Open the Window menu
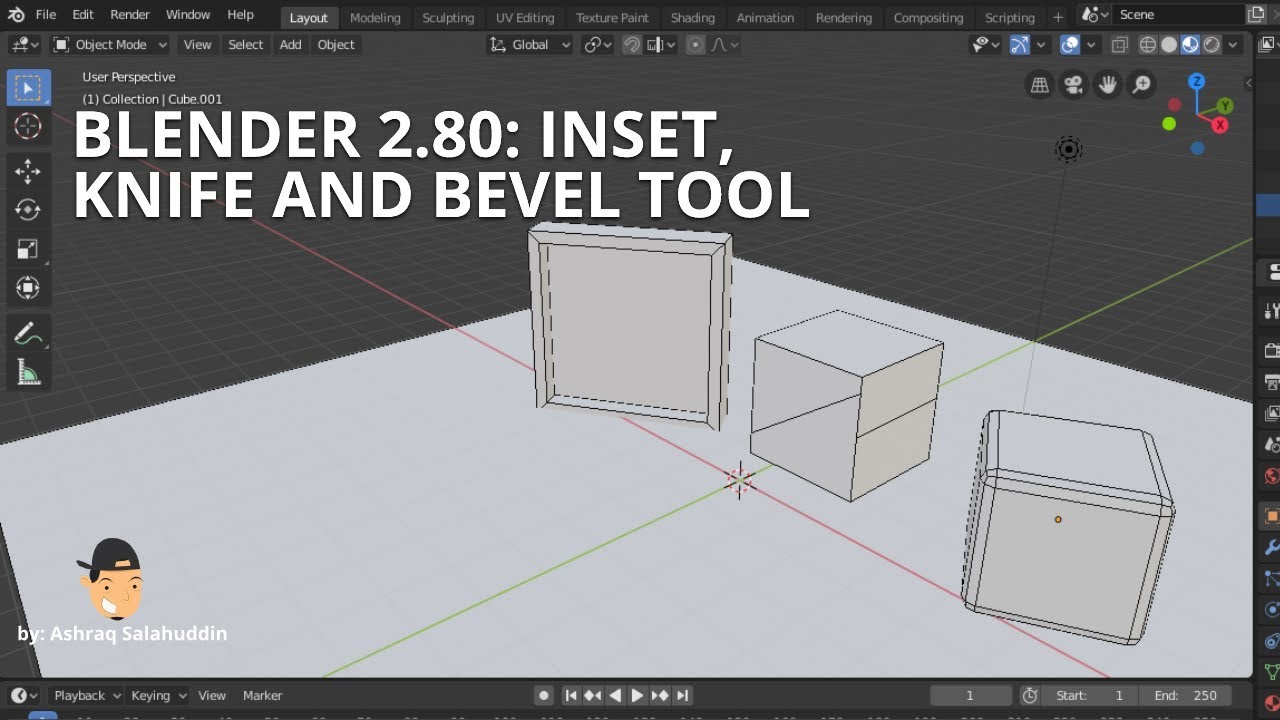The height and width of the screenshot is (720, 1280). pyautogui.click(x=188, y=15)
